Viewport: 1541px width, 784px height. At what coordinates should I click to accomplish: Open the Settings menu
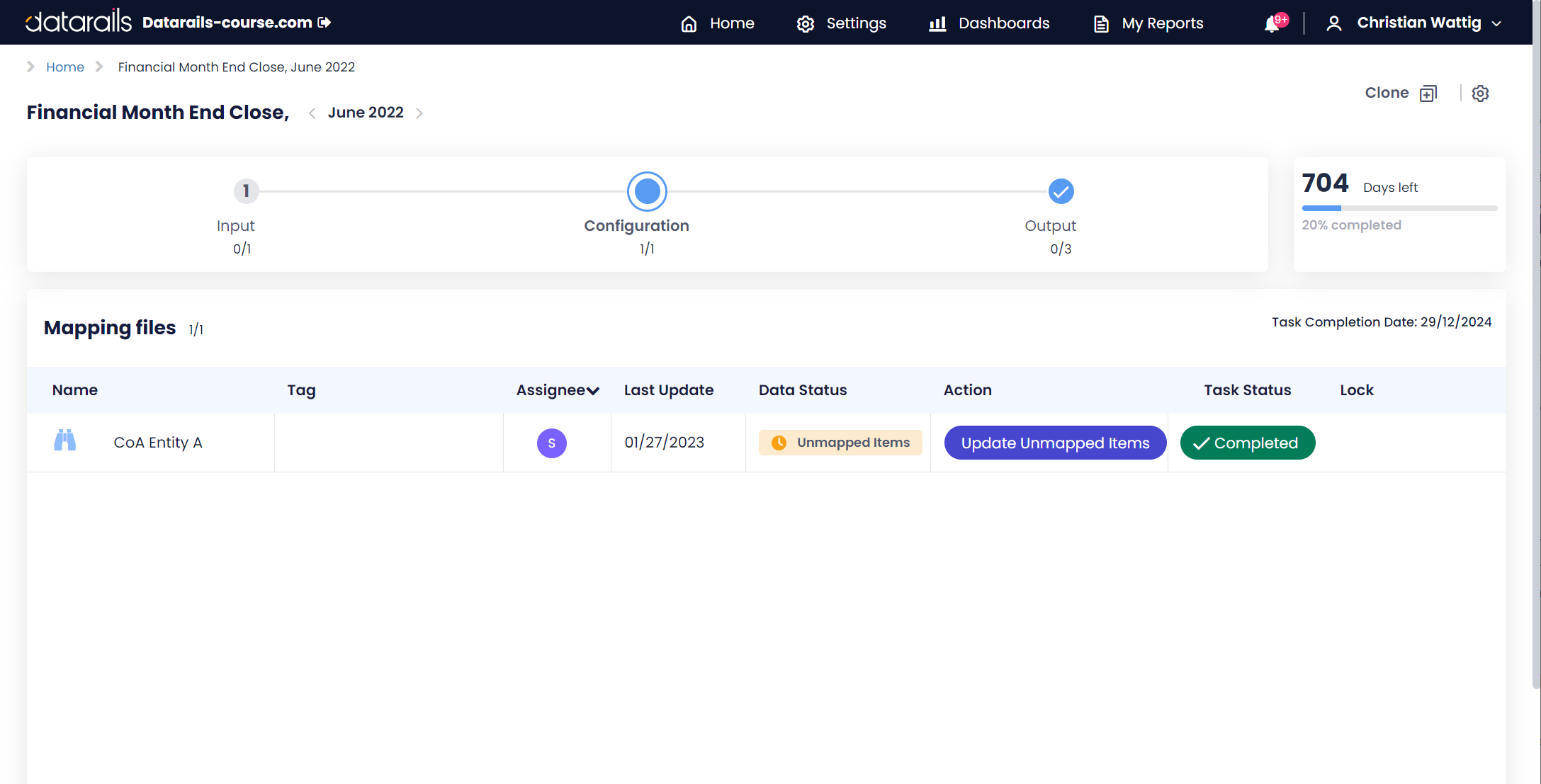pos(841,23)
